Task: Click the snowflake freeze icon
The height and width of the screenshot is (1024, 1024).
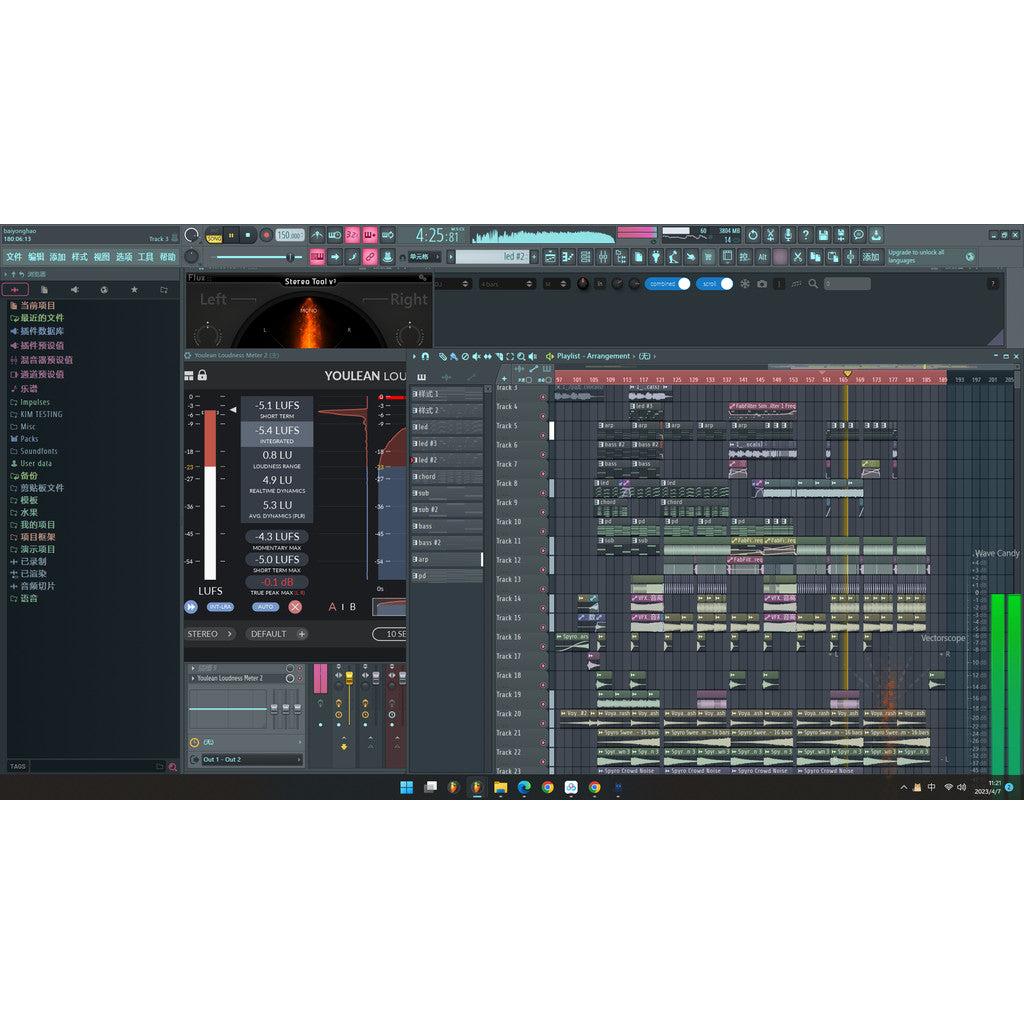Action: click(744, 284)
